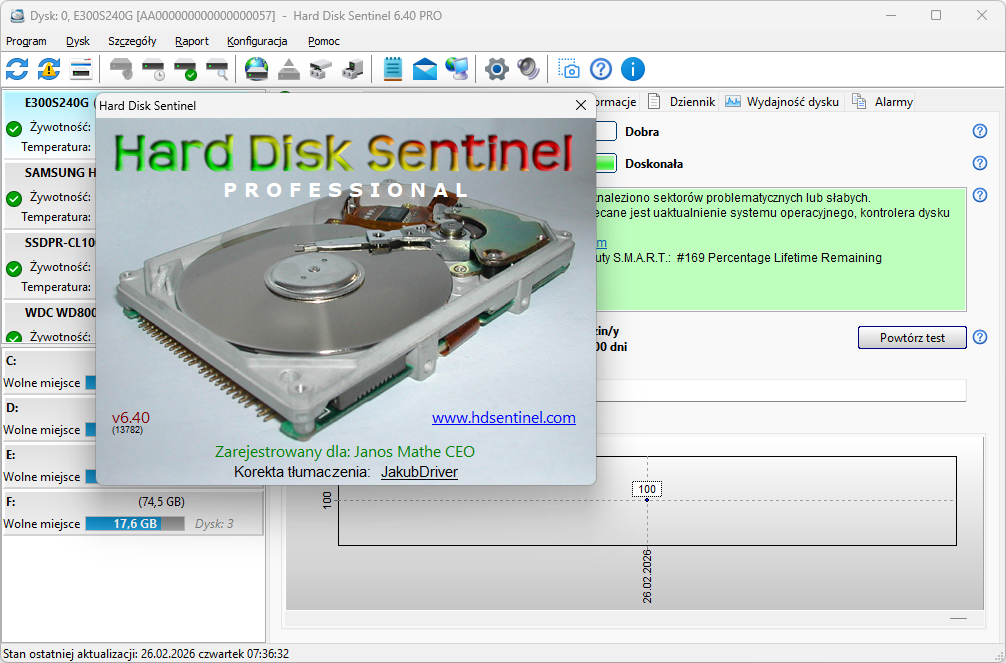
Task: Click green check icon of E300S240G disk
Action: pyautogui.click(x=14, y=129)
